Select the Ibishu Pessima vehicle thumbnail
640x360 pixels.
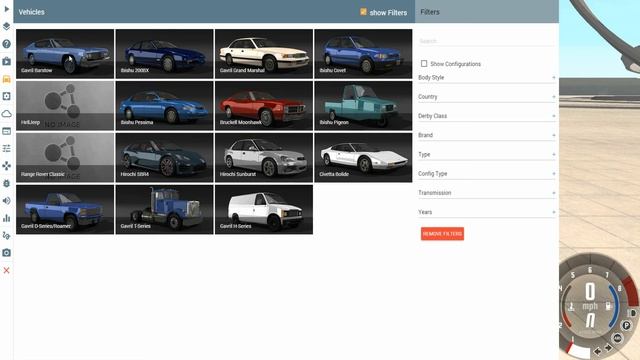tap(164, 105)
